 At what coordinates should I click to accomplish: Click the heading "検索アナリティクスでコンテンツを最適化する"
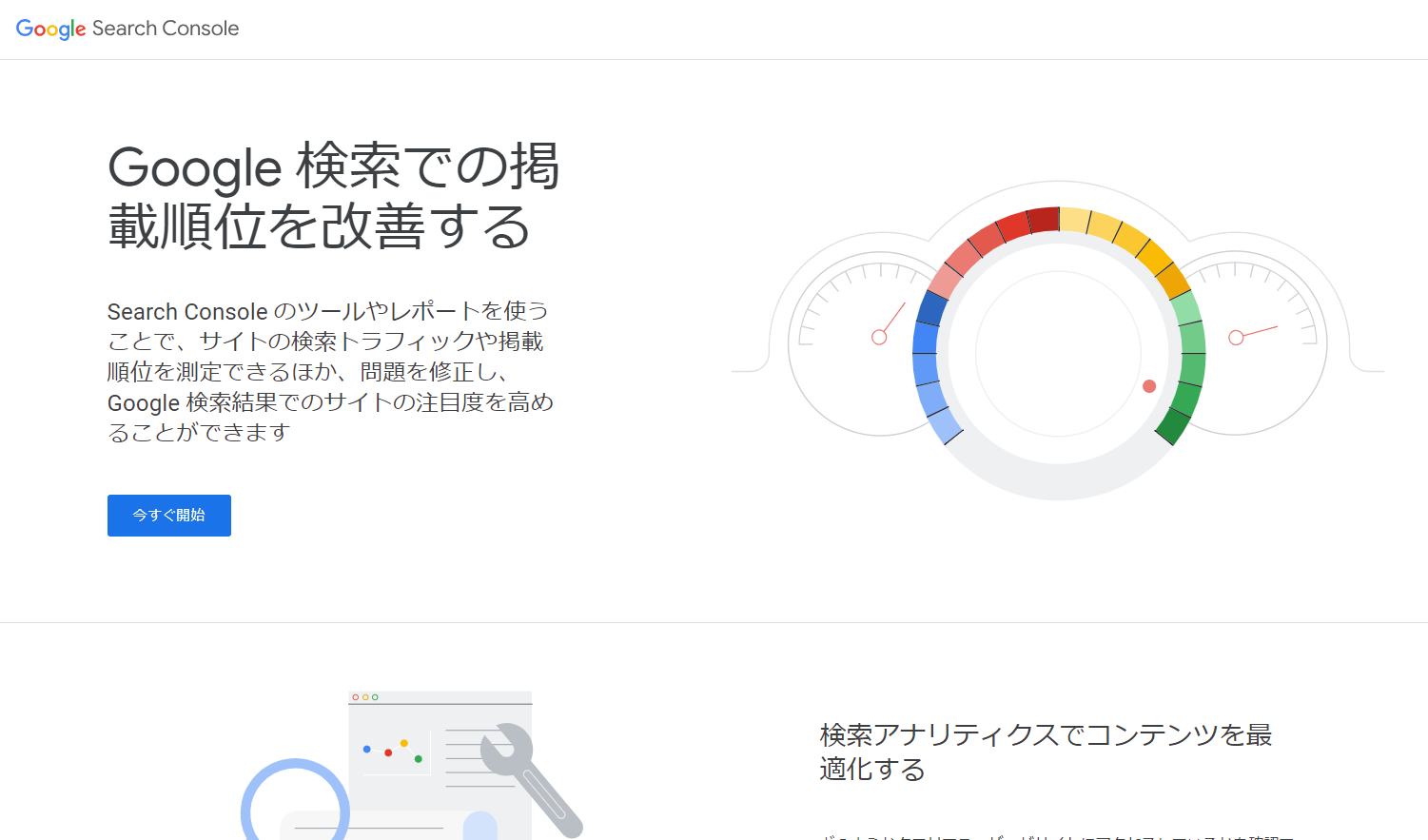(x=1046, y=752)
